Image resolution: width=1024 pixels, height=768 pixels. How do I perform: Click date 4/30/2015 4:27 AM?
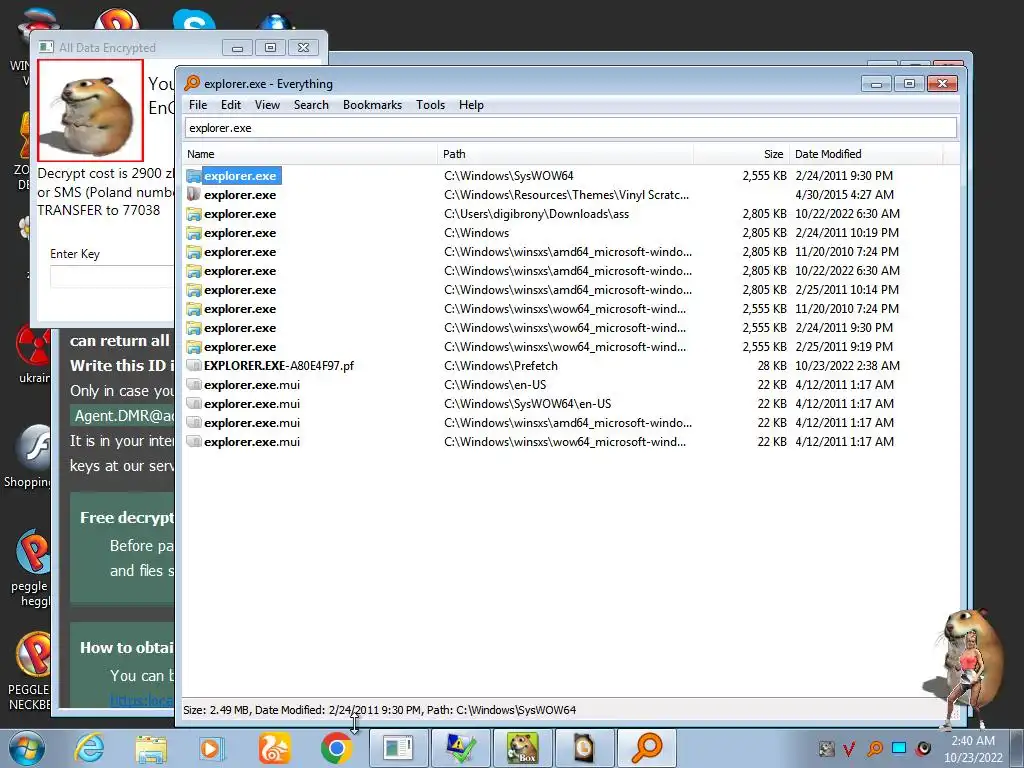[x=844, y=195]
